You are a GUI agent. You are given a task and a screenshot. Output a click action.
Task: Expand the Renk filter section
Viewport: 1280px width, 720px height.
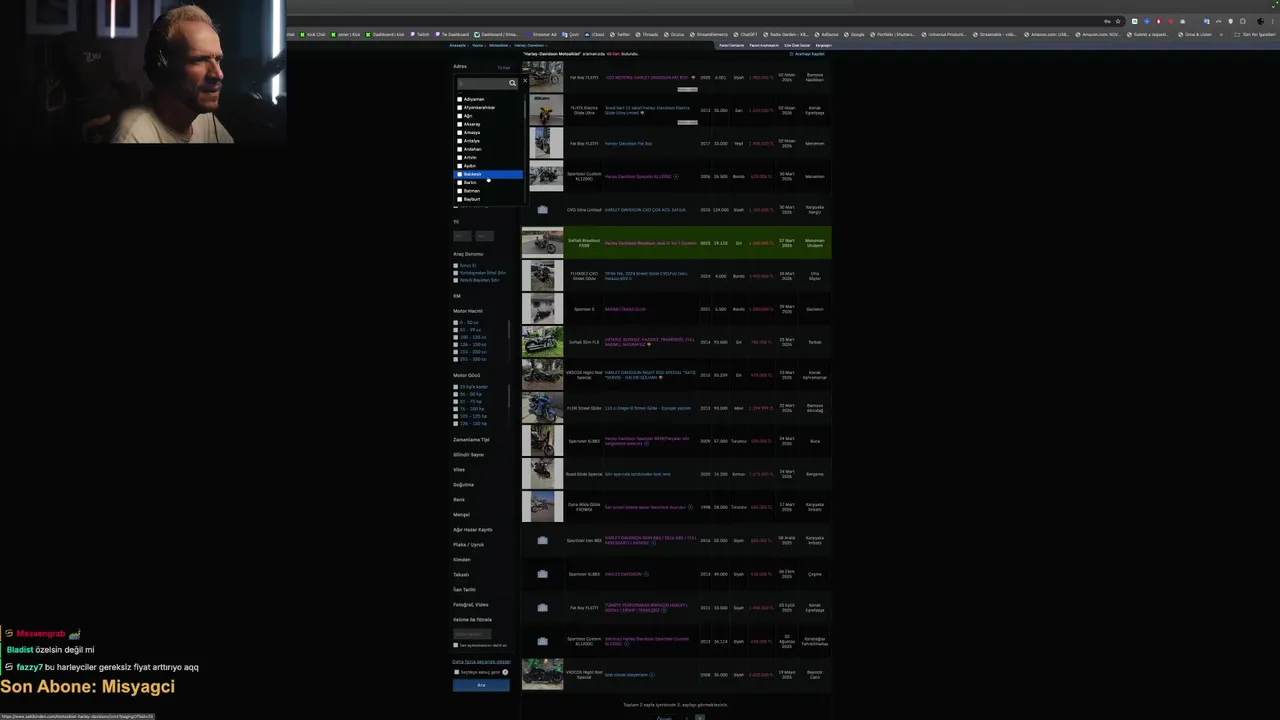[x=459, y=500]
